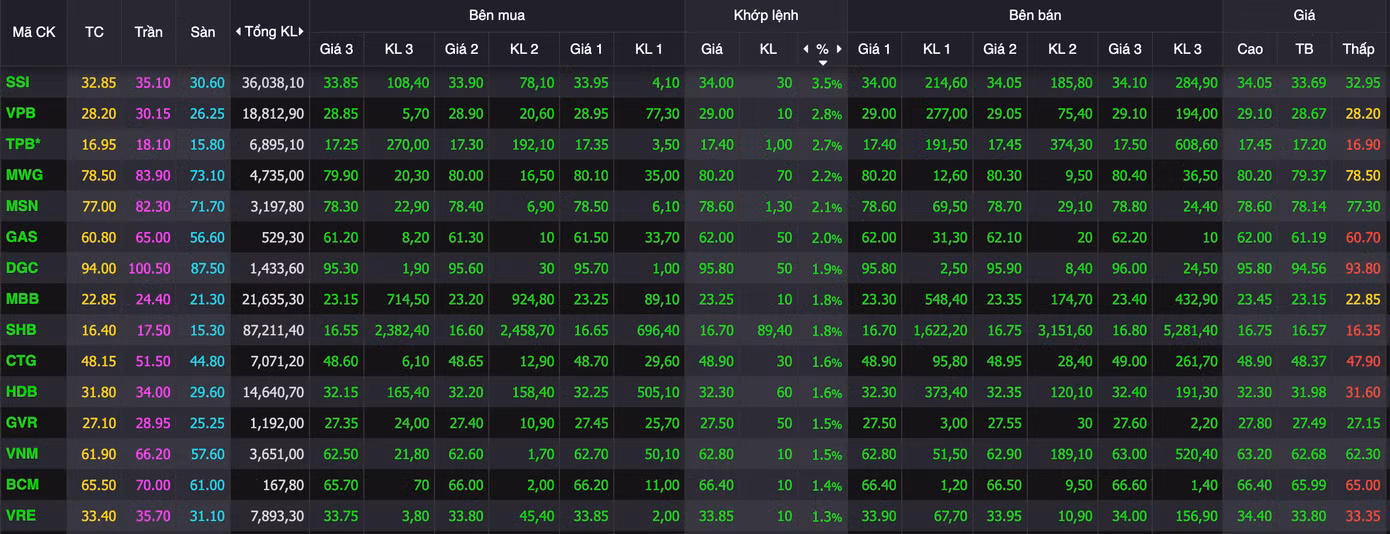
Task: Select the Giá group header at far right
Action: pos(1304,15)
